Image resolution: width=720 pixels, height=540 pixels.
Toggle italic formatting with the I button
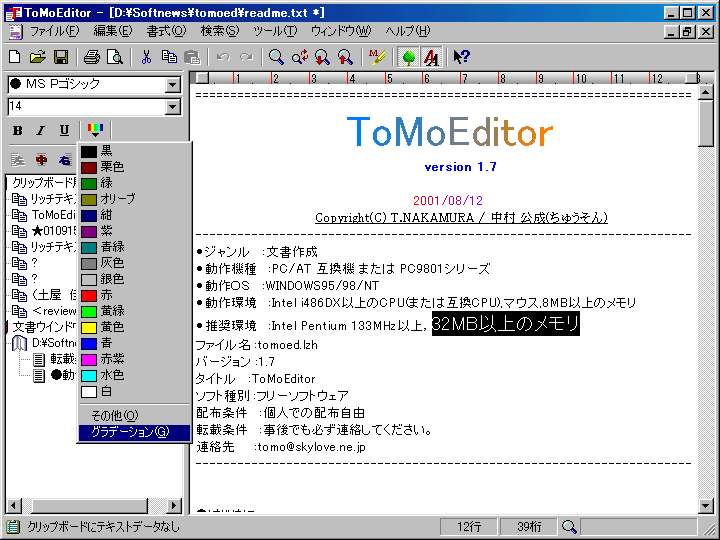41,130
